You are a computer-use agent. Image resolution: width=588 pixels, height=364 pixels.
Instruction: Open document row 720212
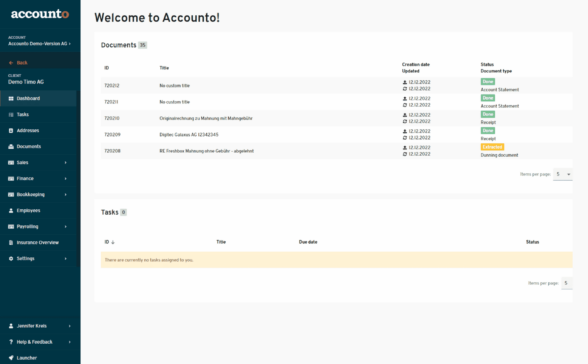(336, 85)
